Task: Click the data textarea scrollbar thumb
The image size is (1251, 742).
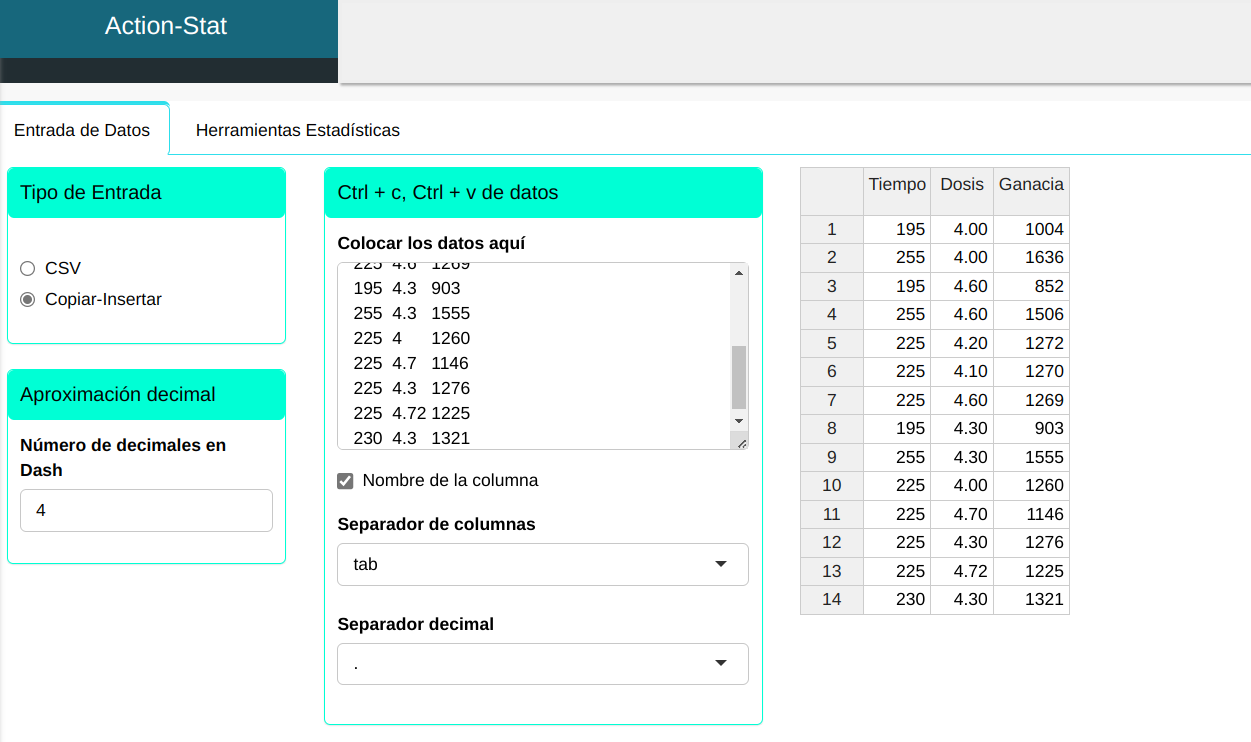Action: point(739,377)
